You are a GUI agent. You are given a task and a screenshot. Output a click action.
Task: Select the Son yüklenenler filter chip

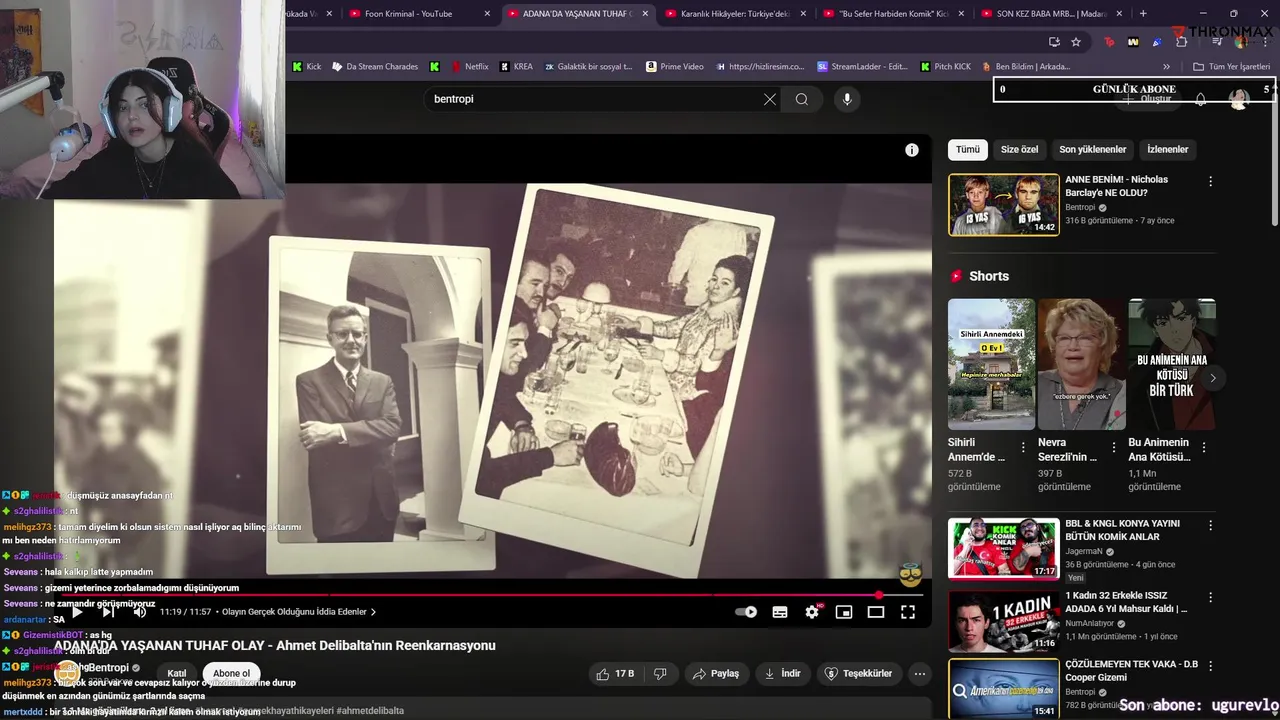tap(1093, 150)
